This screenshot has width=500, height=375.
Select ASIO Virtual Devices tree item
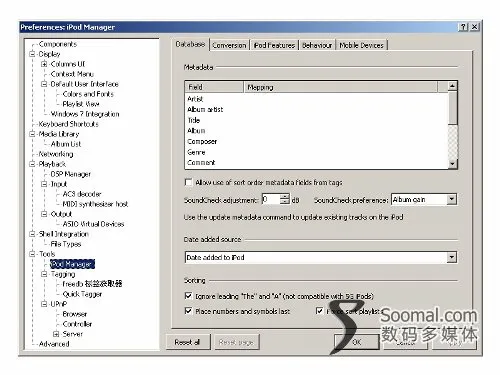click(93, 224)
